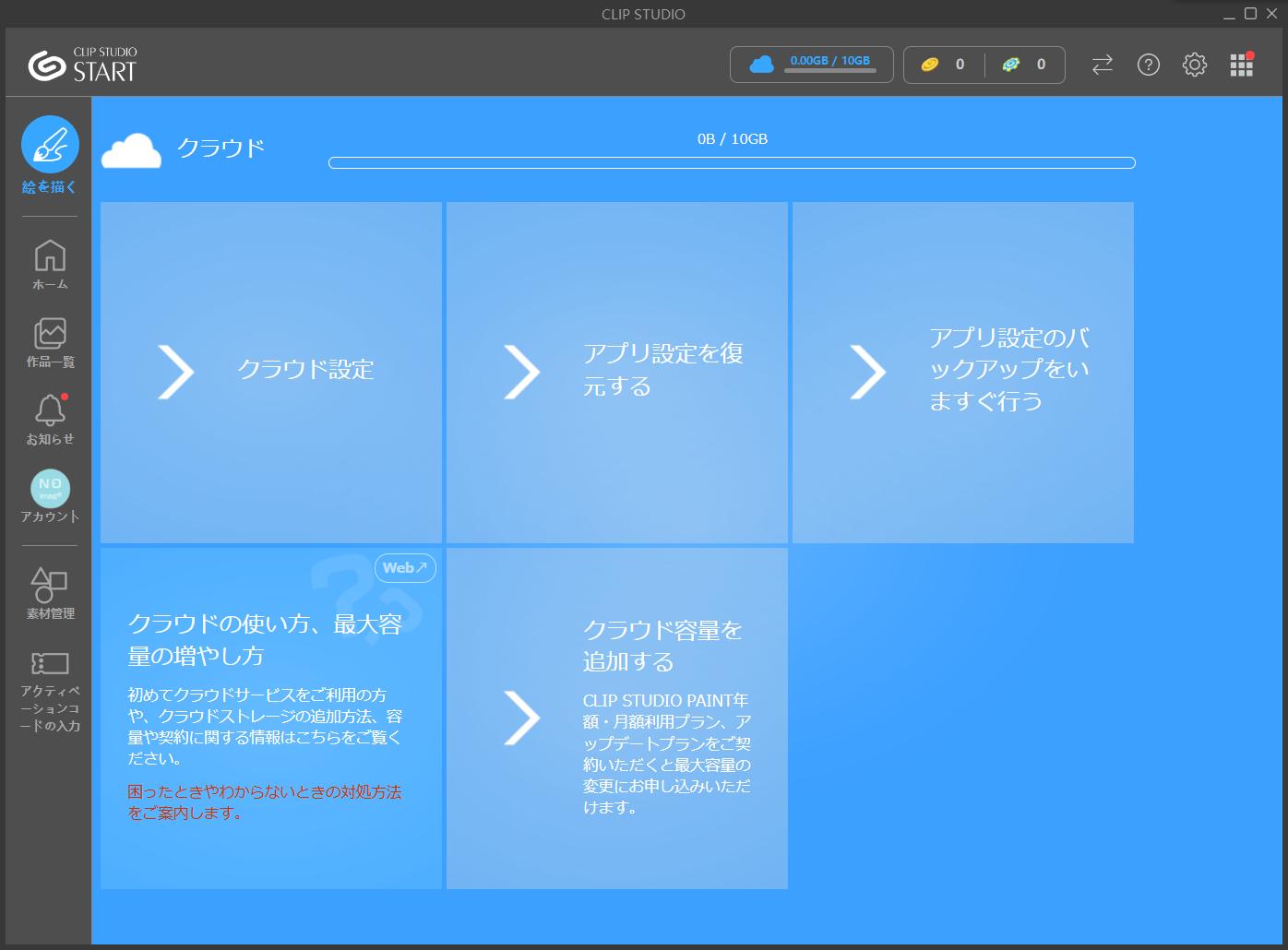Select アプリ設定のバックアップをいますぐ行う tile
Image resolution: width=1288 pixels, height=950 pixels.
tap(962, 372)
